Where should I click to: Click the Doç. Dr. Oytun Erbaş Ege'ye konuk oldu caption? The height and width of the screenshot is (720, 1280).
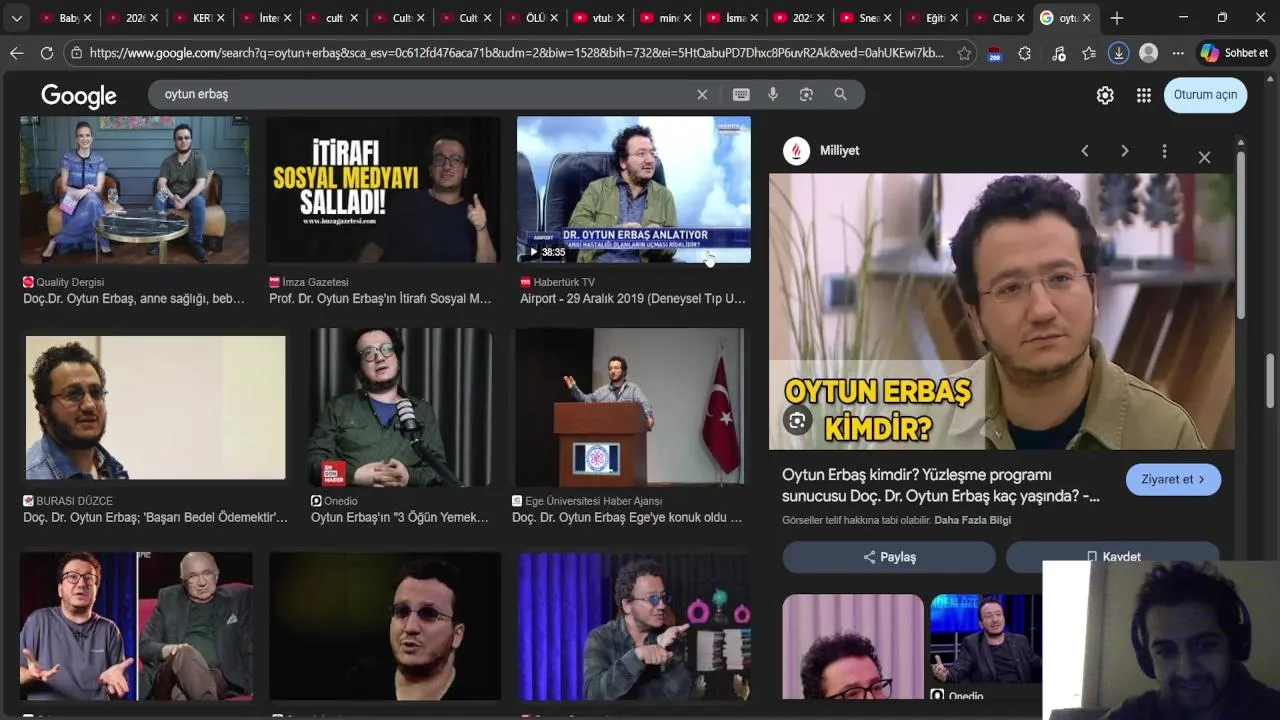[x=627, y=517]
